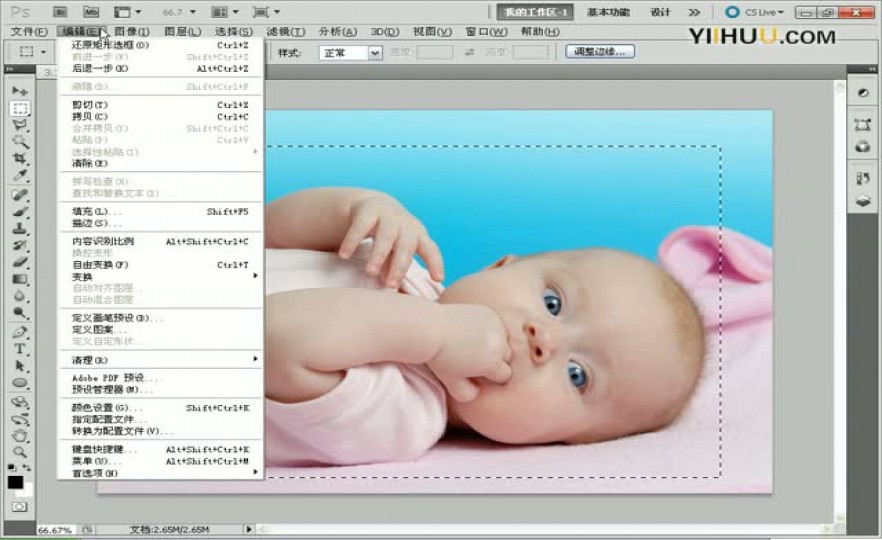Choose 定义图案... menu entry
Screen dimensions: 882x540
pyautogui.click(x=160, y=330)
